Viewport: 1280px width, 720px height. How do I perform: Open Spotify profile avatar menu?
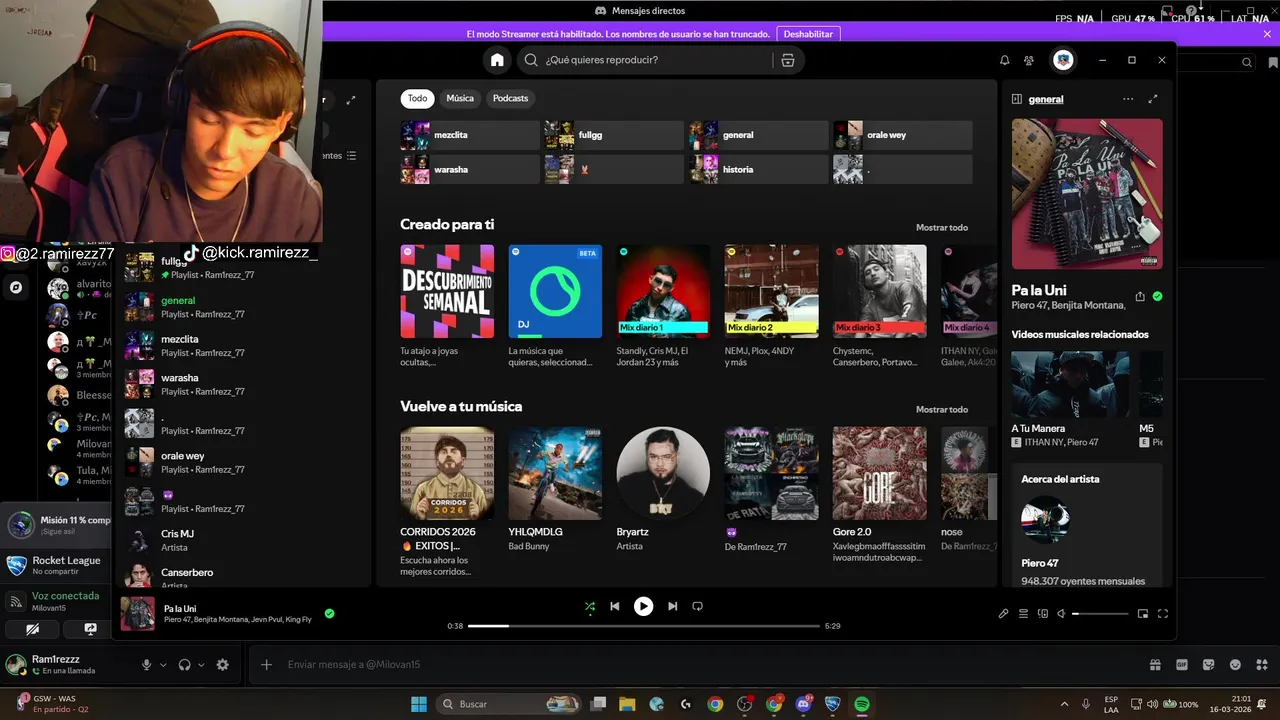[x=1063, y=60]
